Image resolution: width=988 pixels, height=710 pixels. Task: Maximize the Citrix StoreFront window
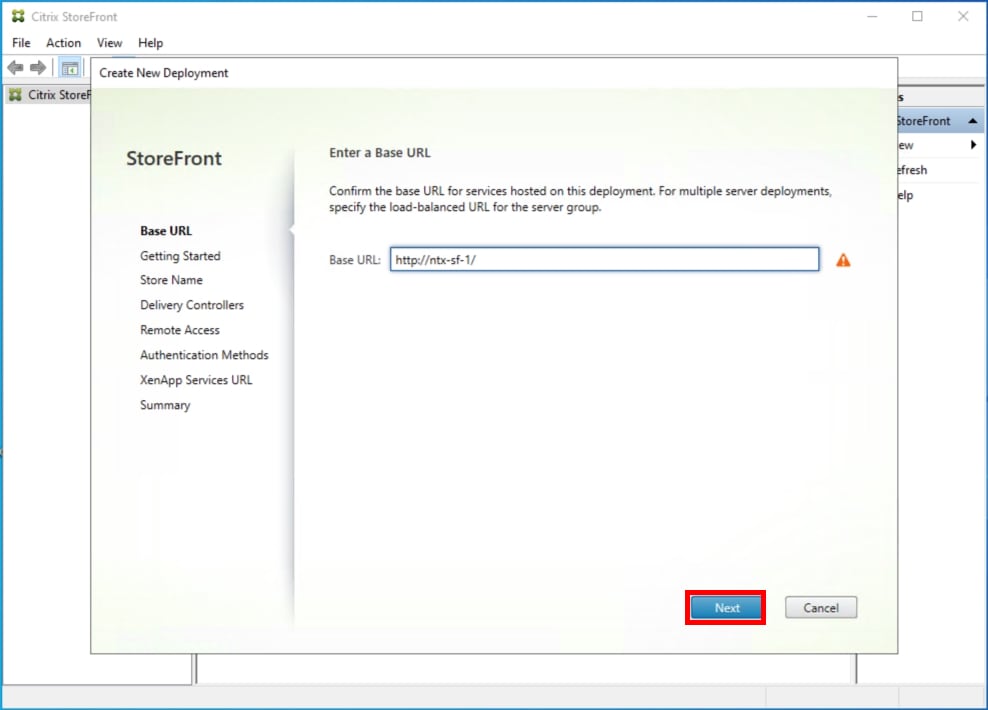(917, 16)
